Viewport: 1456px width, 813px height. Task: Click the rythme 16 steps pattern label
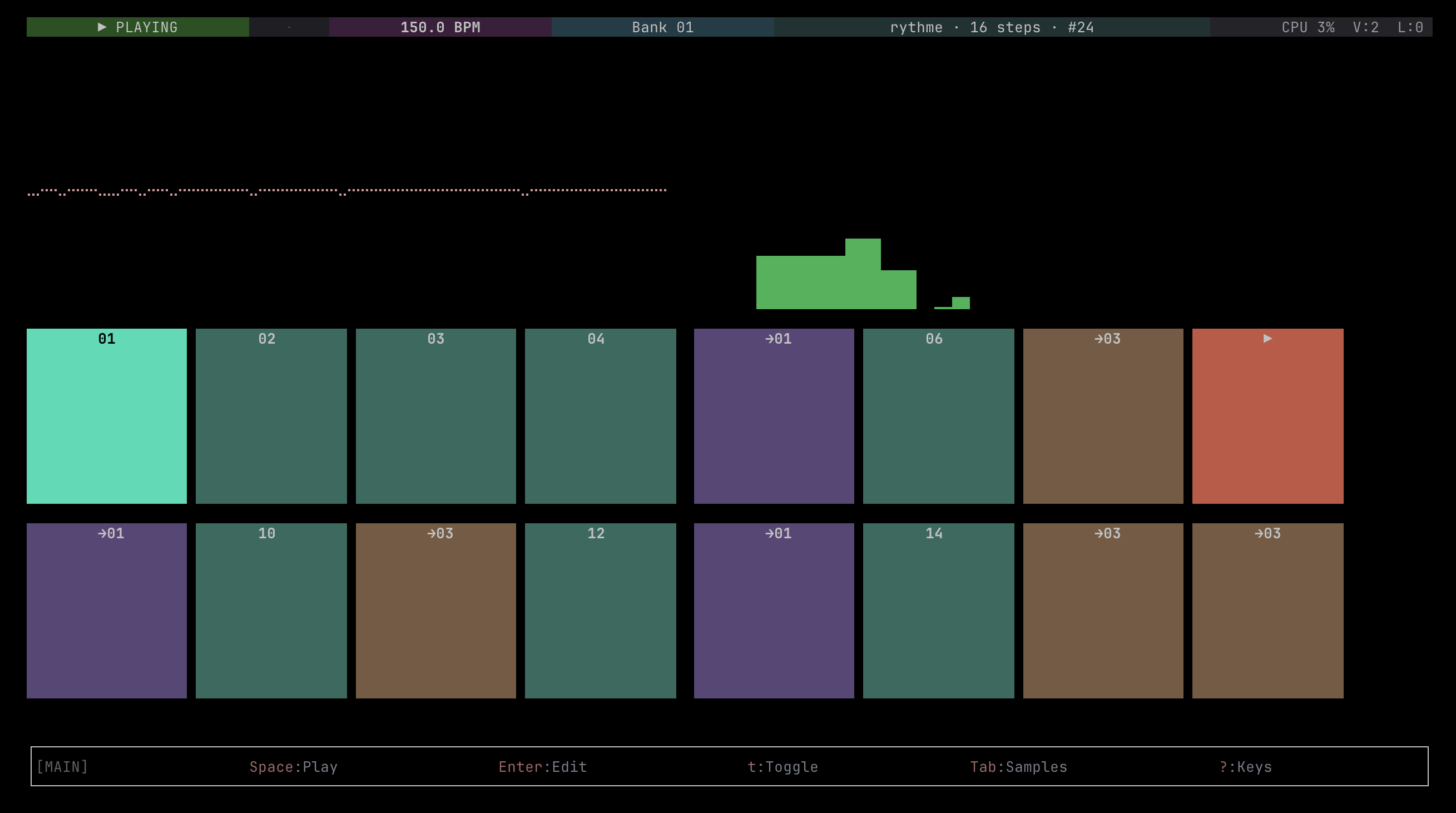[x=992, y=27]
